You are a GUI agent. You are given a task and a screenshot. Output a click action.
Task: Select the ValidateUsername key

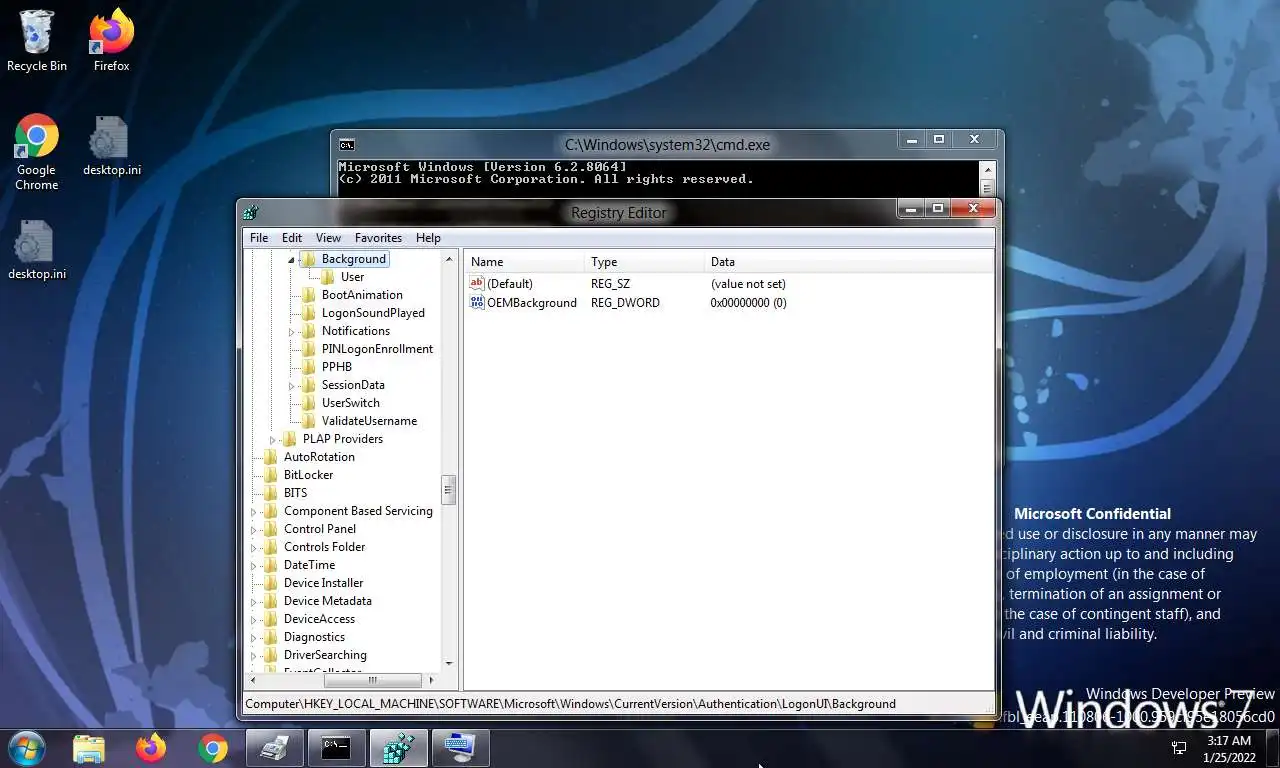point(369,421)
